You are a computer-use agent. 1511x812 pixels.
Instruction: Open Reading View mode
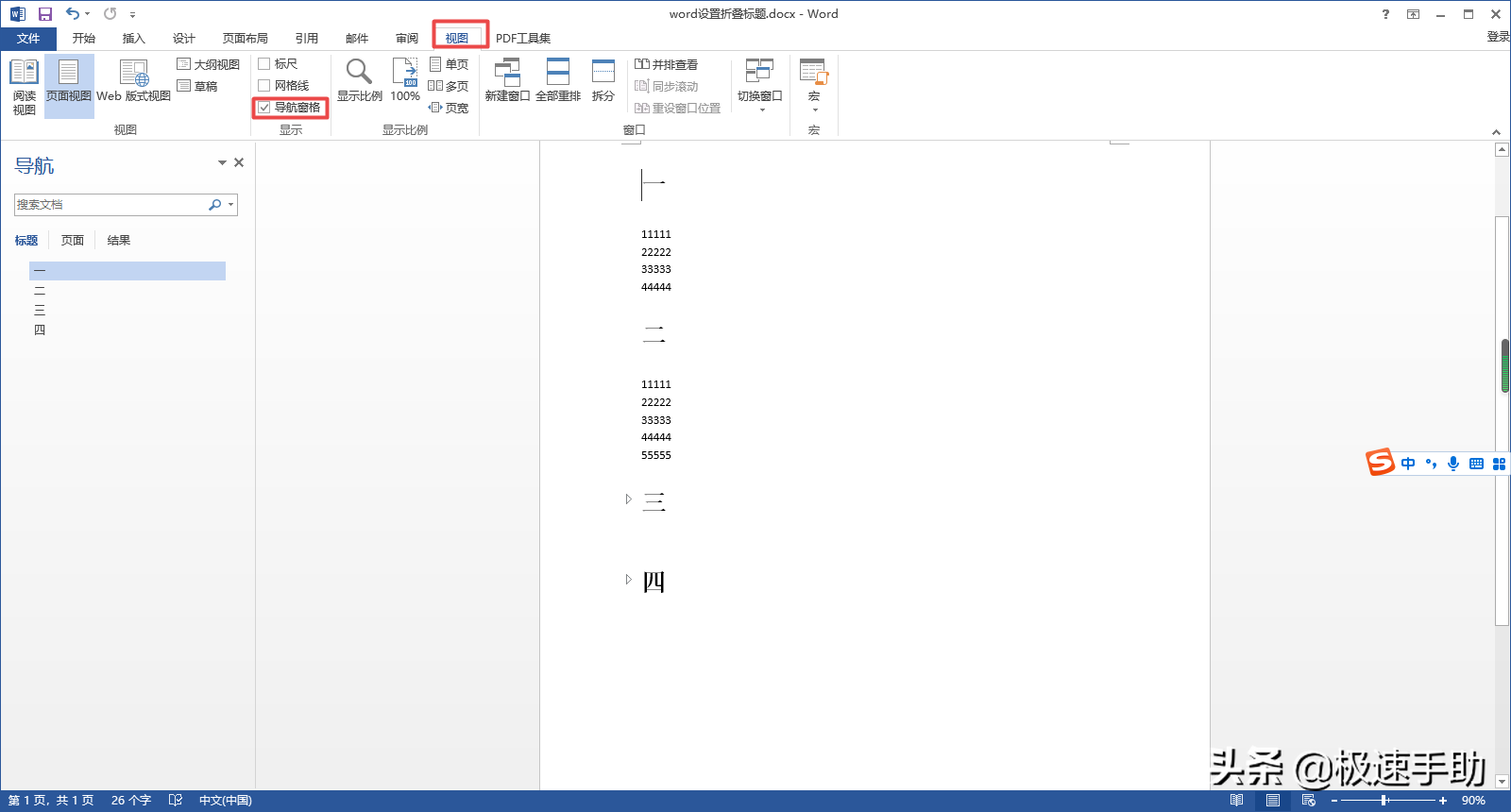(x=24, y=86)
